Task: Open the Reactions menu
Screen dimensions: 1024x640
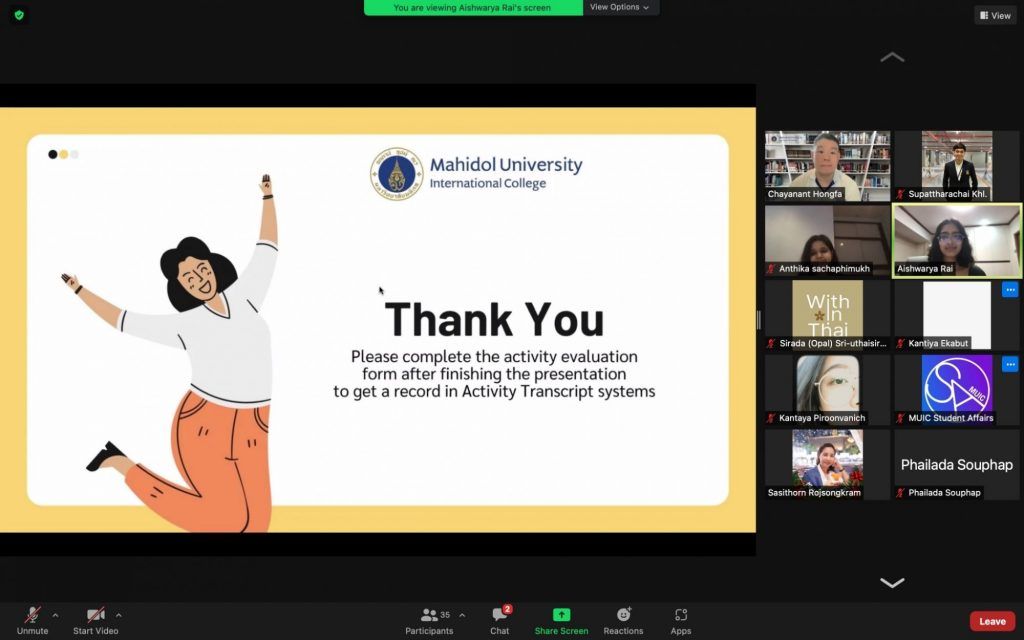Action: pos(623,619)
